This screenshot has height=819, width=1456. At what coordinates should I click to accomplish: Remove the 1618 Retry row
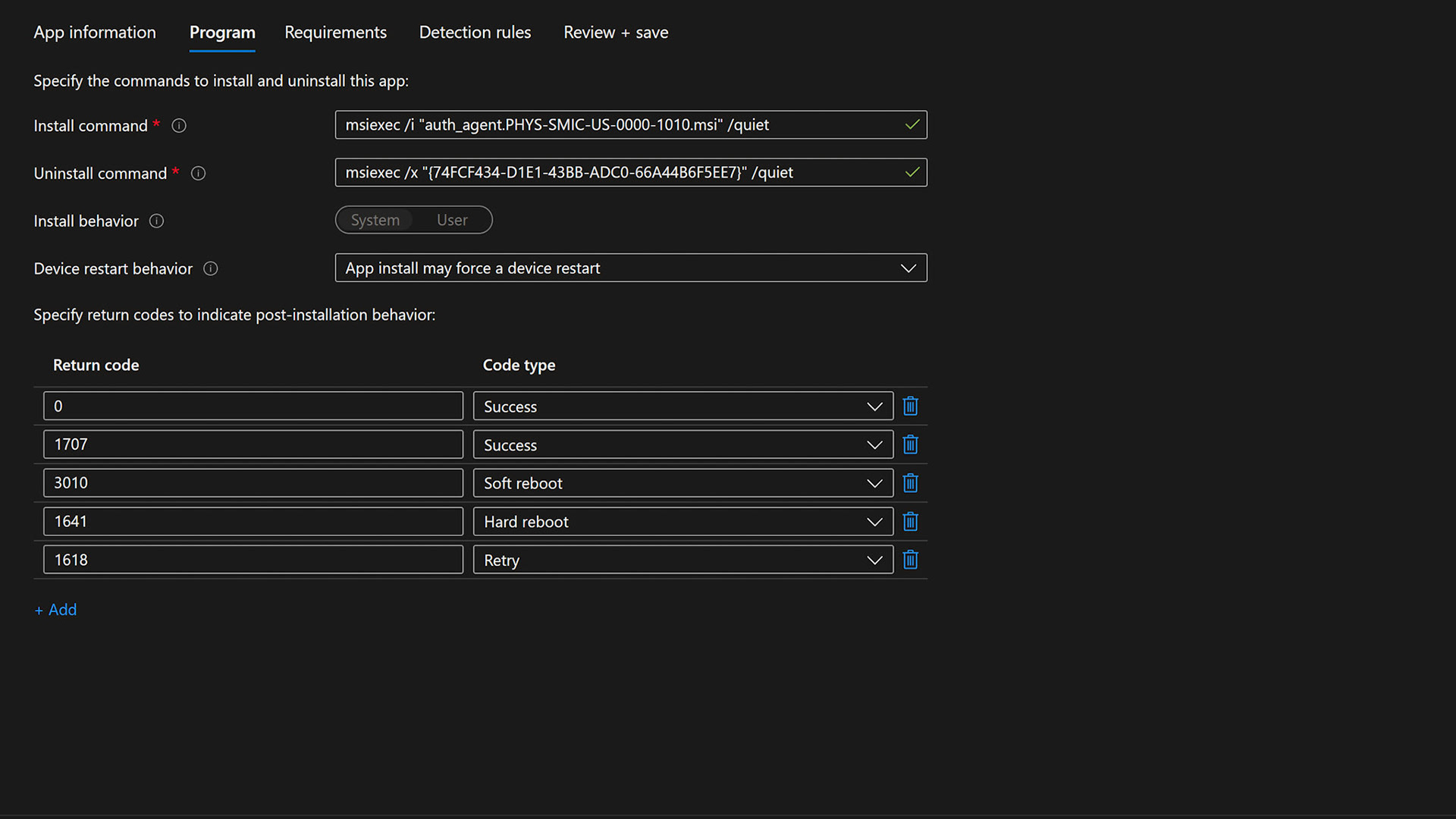pos(910,560)
